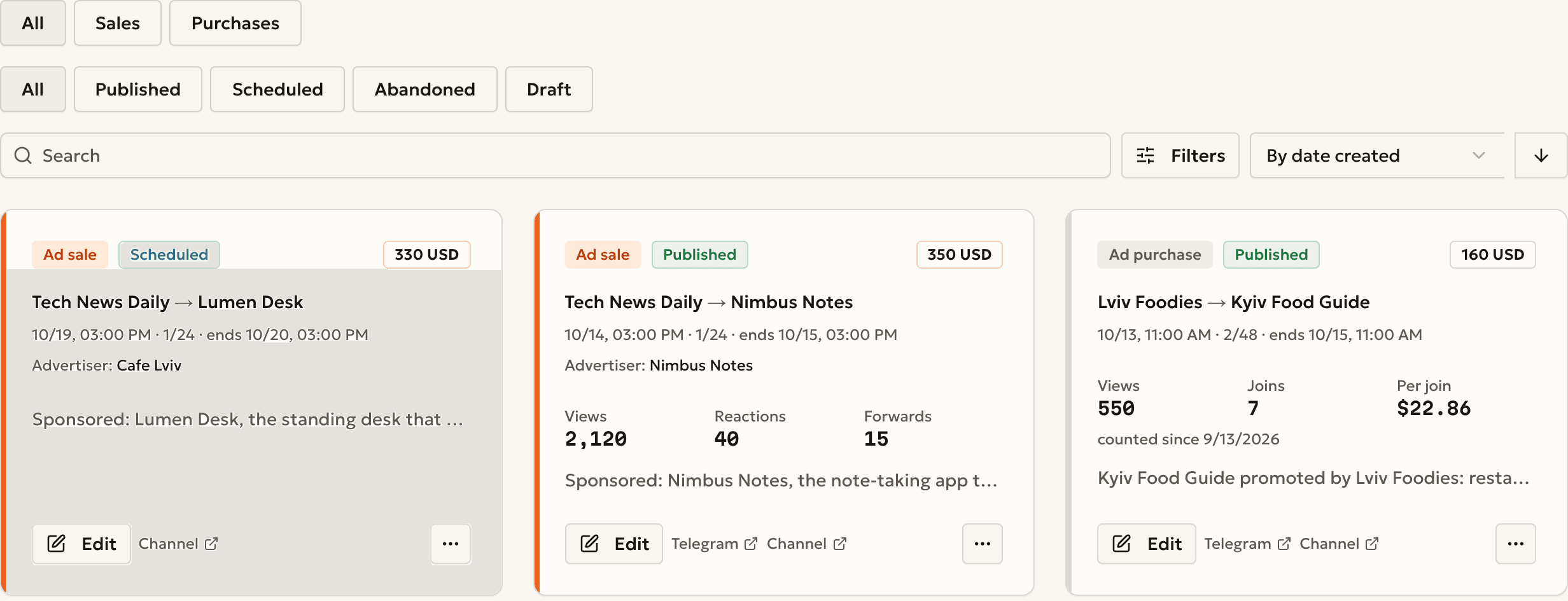This screenshot has width=1568, height=601.
Task: Click the Filters sliders icon
Action: coord(1145,155)
